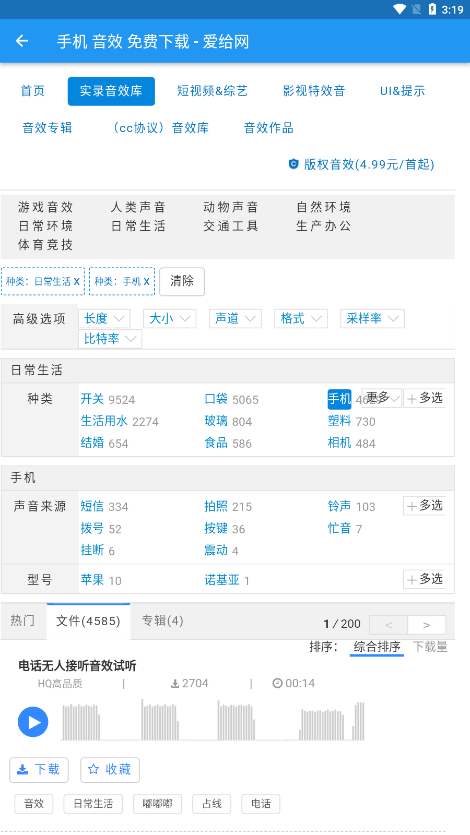Click the 下载 download button
Image resolution: width=470 pixels, height=835 pixels.
click(39, 769)
